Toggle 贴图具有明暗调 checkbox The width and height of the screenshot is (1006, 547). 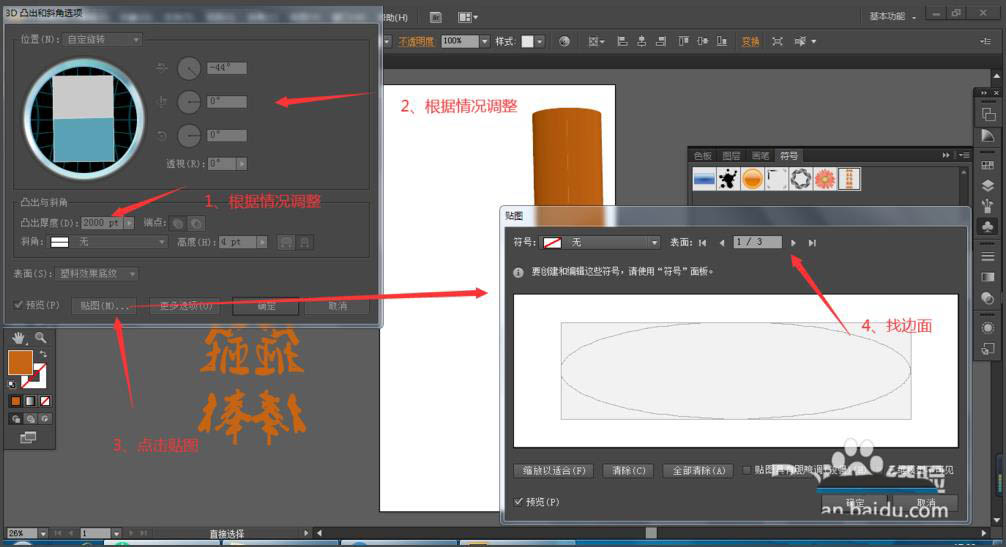(747, 470)
